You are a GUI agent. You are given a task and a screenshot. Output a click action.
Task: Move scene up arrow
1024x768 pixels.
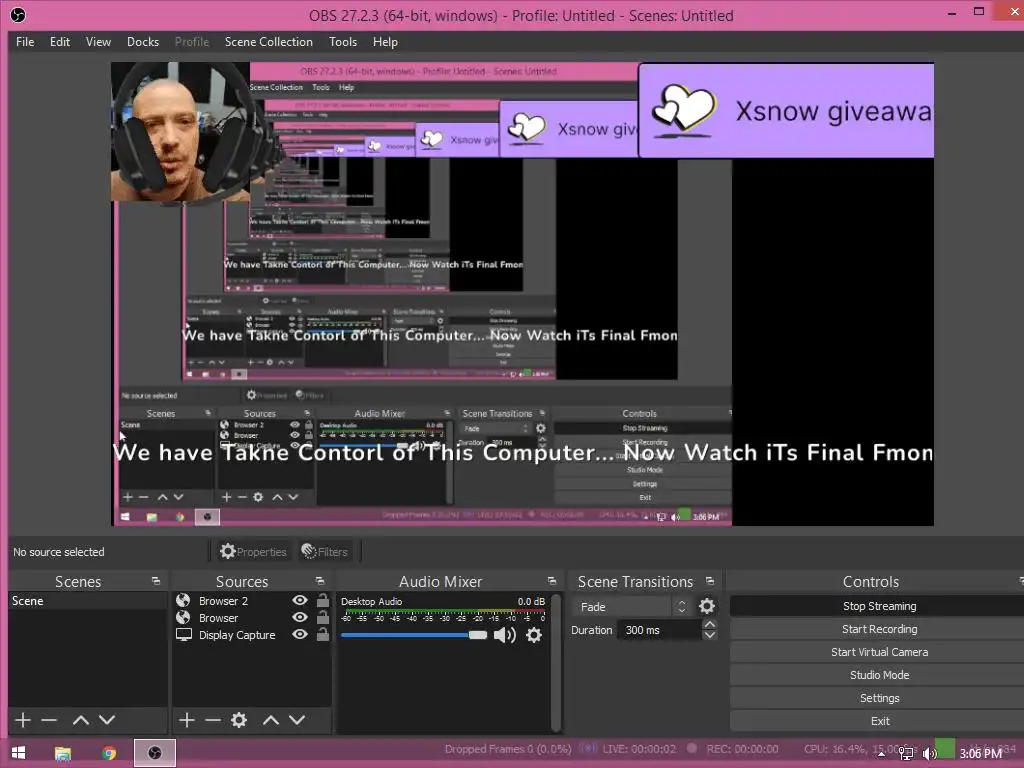(x=81, y=720)
